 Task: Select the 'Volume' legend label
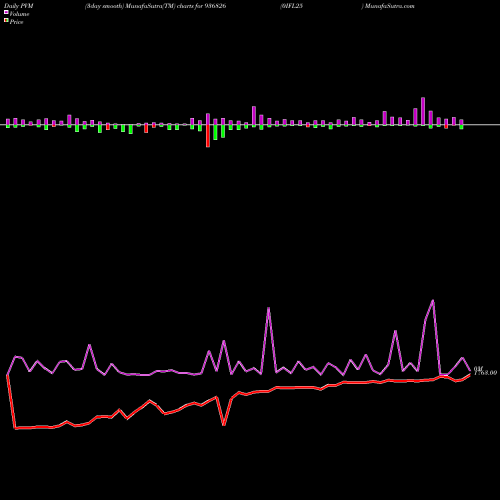19,14
